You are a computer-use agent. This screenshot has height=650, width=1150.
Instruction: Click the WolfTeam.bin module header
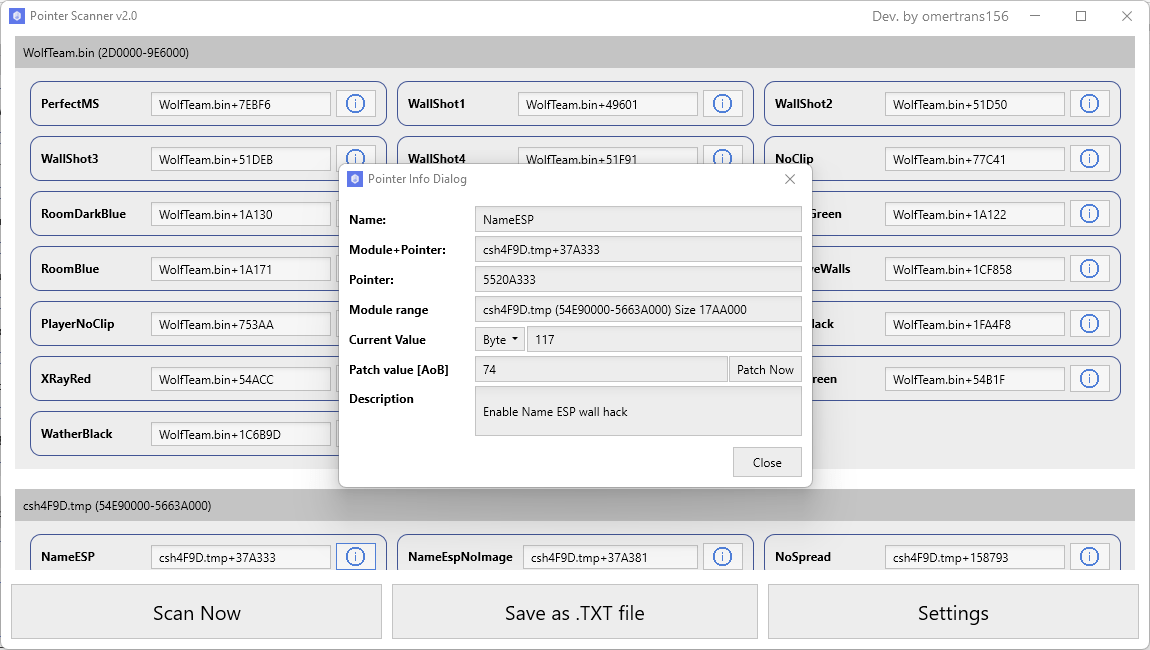[x=575, y=52]
